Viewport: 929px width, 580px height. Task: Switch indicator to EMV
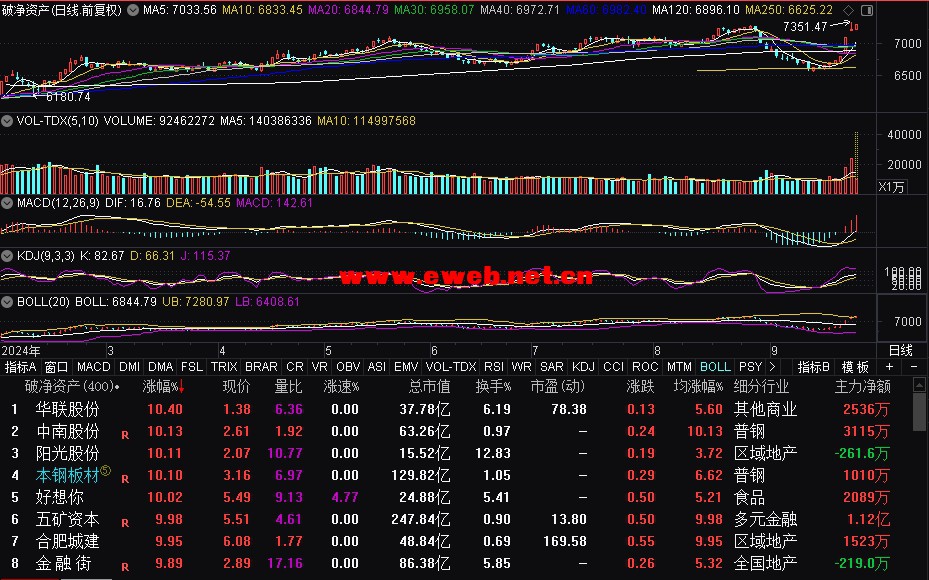coord(406,367)
